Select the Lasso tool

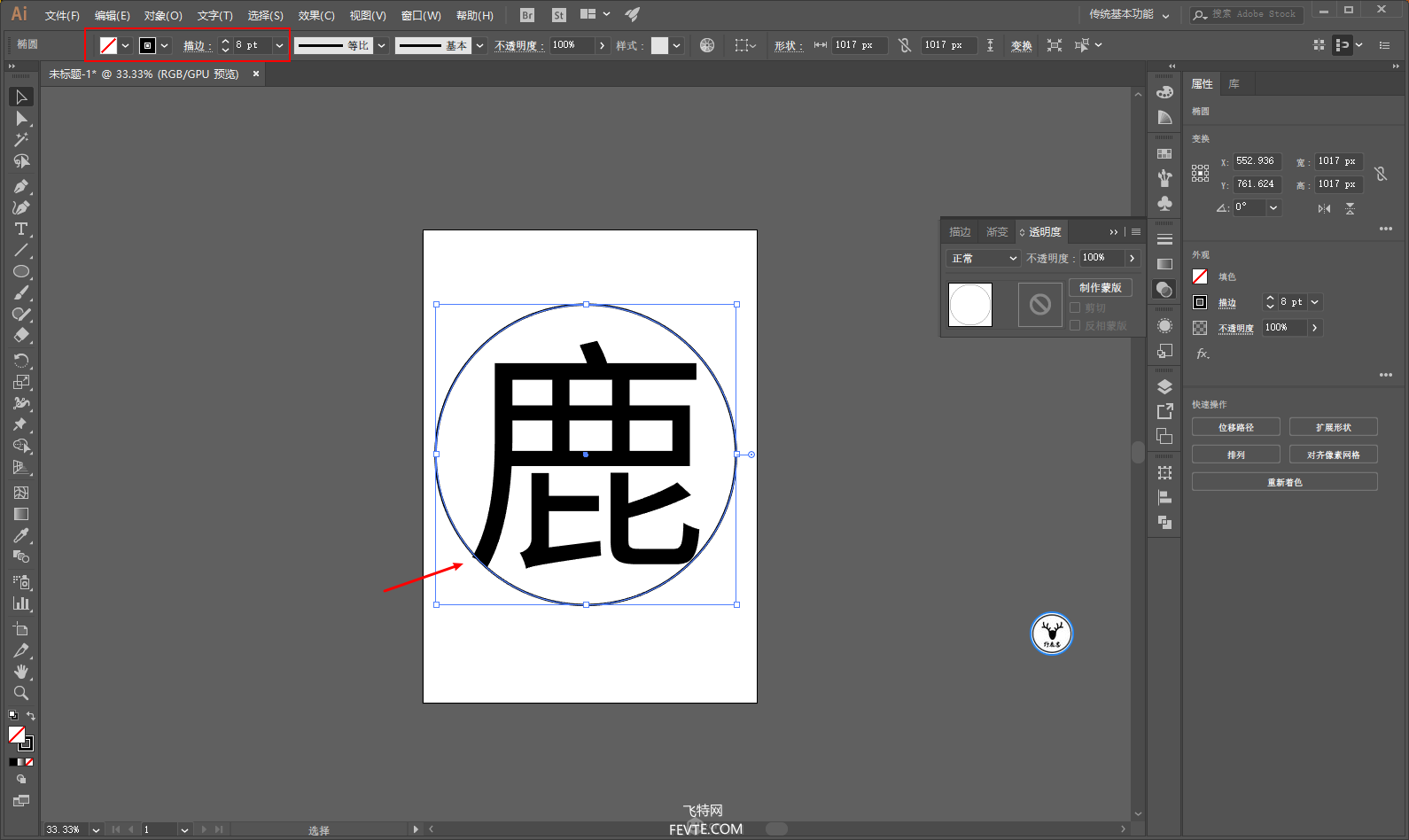point(21,161)
